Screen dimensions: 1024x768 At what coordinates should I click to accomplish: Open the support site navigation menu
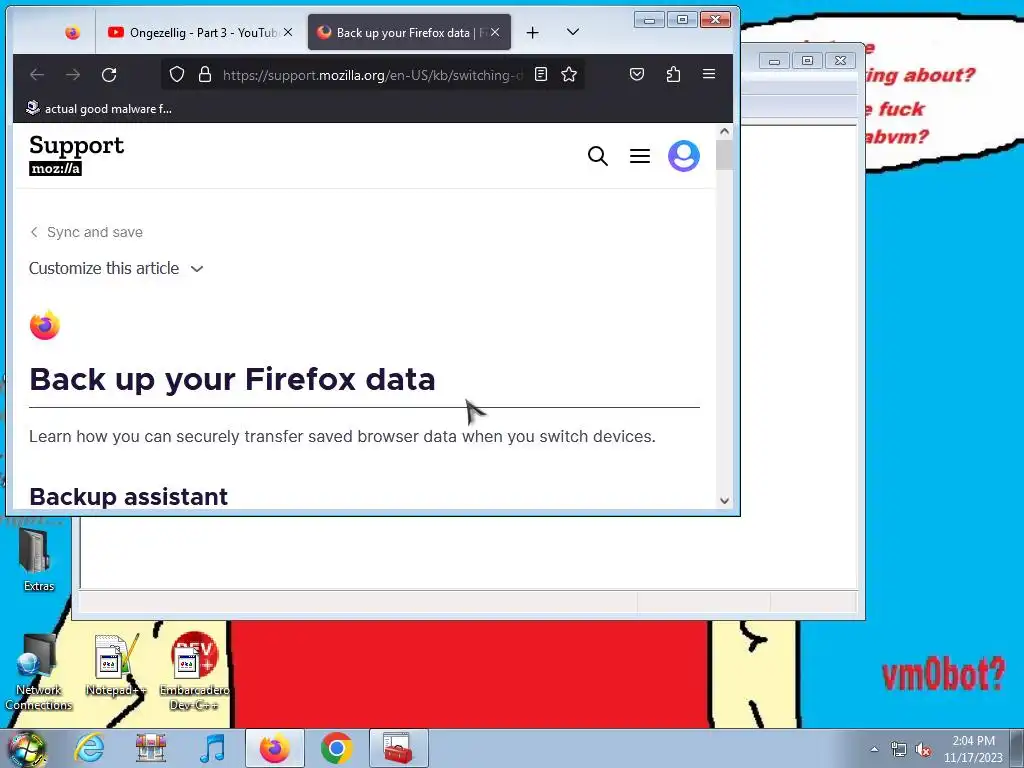click(x=640, y=156)
